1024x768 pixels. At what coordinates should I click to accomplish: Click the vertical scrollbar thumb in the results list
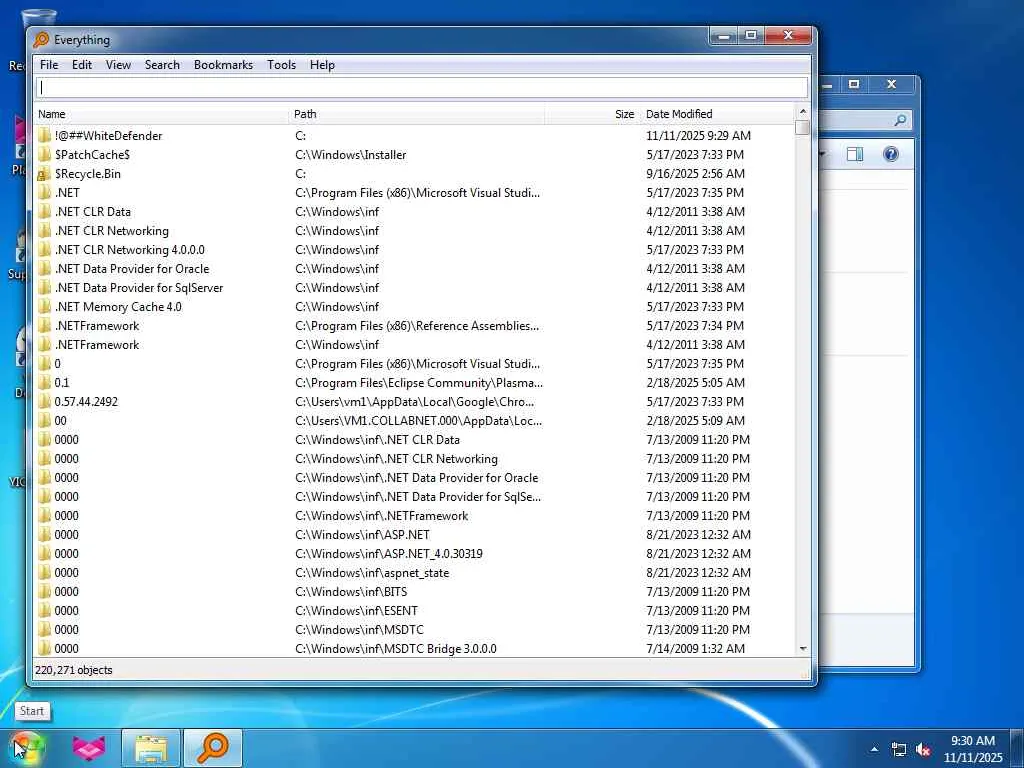tap(803, 127)
